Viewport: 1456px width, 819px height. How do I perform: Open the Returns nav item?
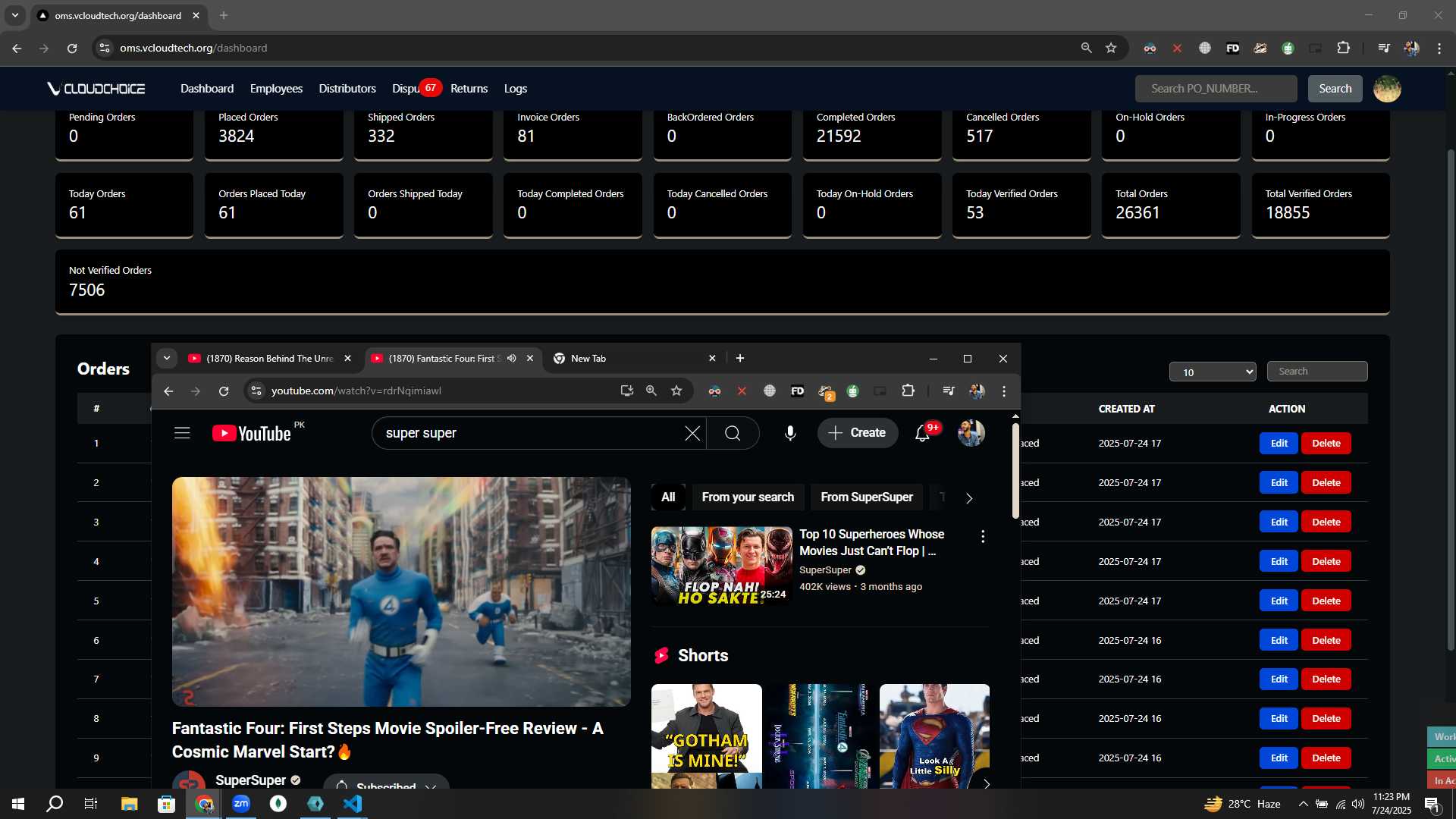pyautogui.click(x=469, y=89)
